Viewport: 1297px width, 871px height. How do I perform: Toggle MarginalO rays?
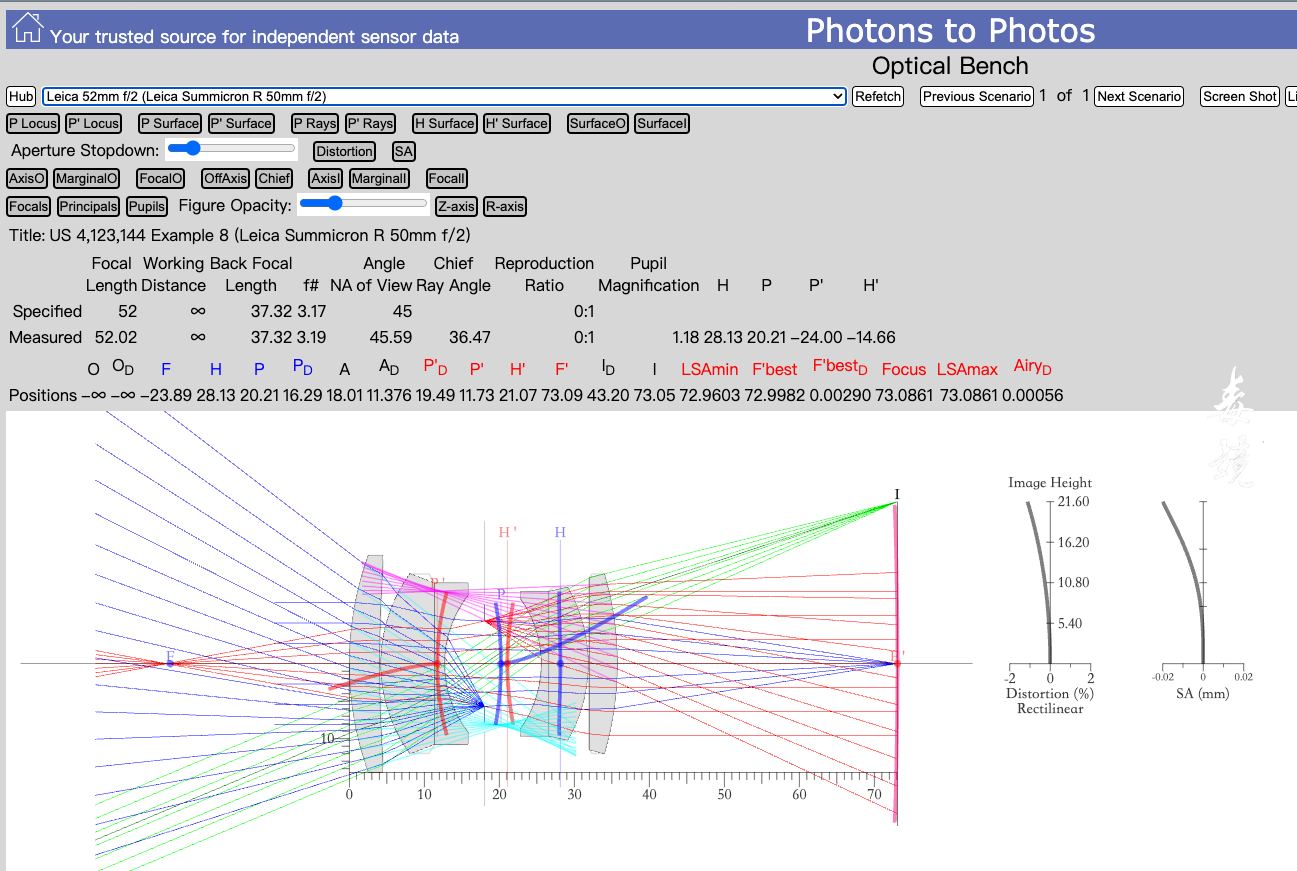(x=86, y=179)
